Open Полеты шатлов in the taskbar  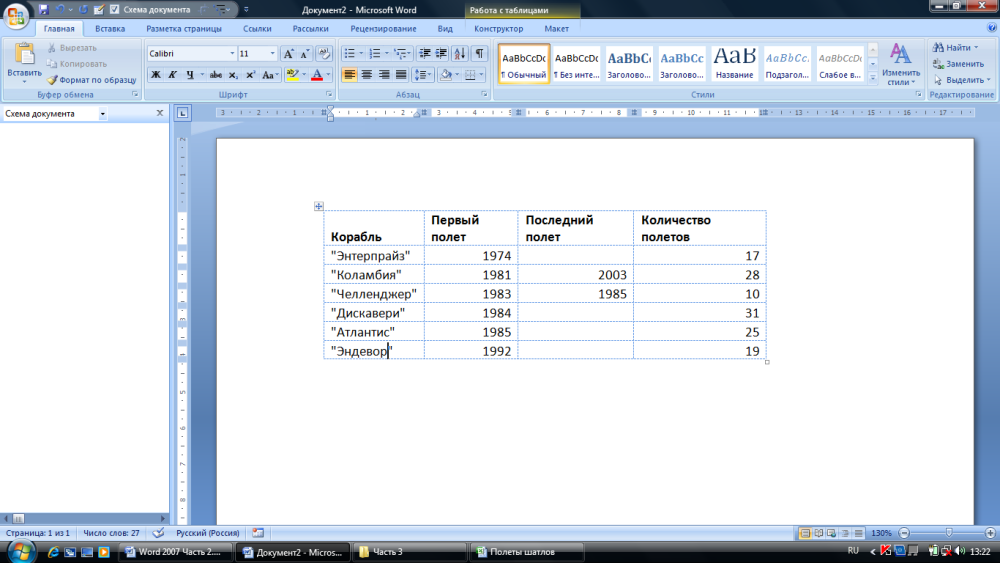(527, 552)
